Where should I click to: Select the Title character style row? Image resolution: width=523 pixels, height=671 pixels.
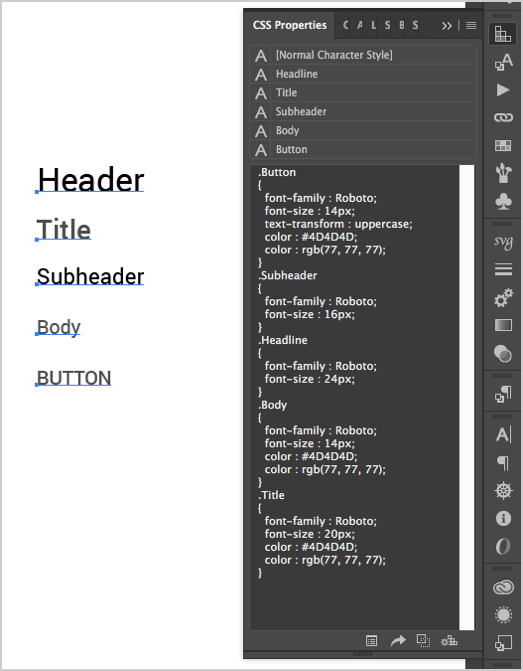(363, 93)
